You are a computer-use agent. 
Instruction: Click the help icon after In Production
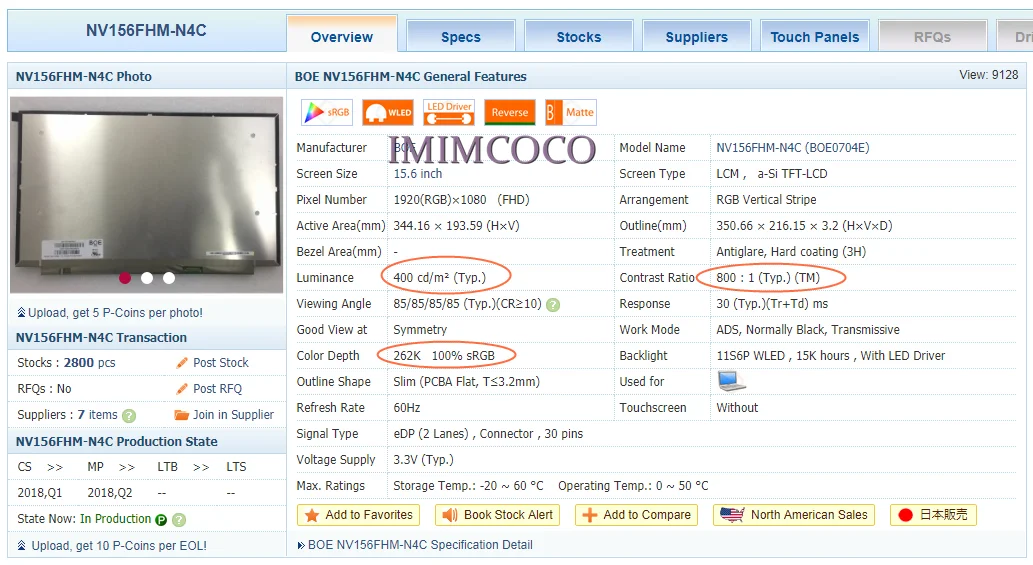tap(179, 520)
